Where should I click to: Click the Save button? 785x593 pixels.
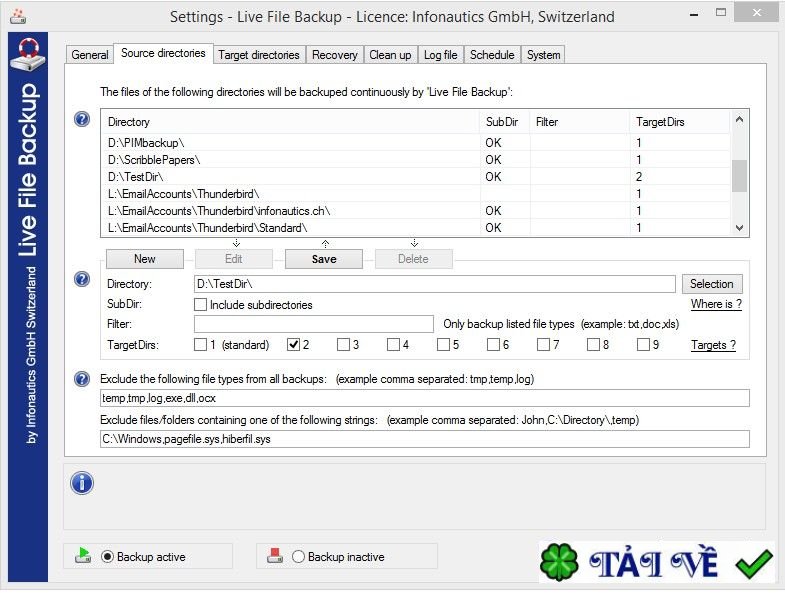[324, 259]
